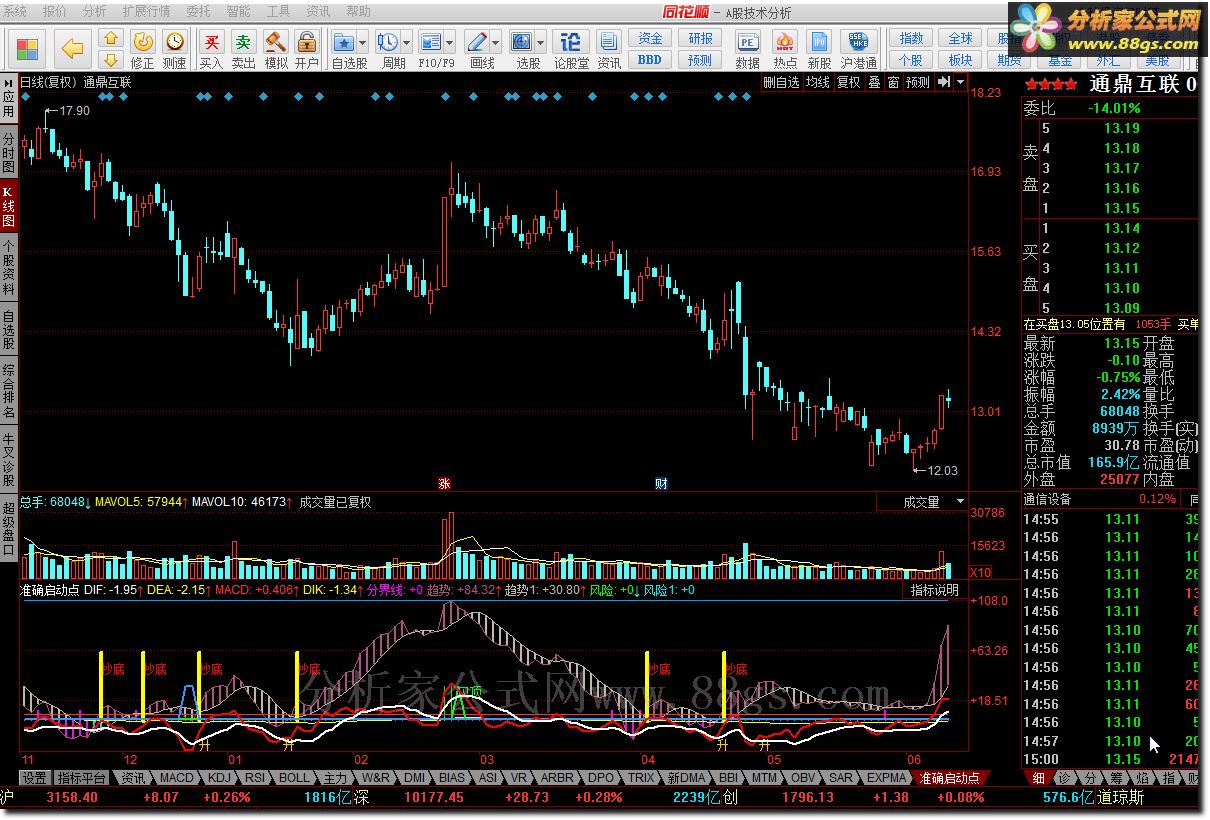
Task: Expand the 选股 dropdown arrow
Action: pos(541,42)
